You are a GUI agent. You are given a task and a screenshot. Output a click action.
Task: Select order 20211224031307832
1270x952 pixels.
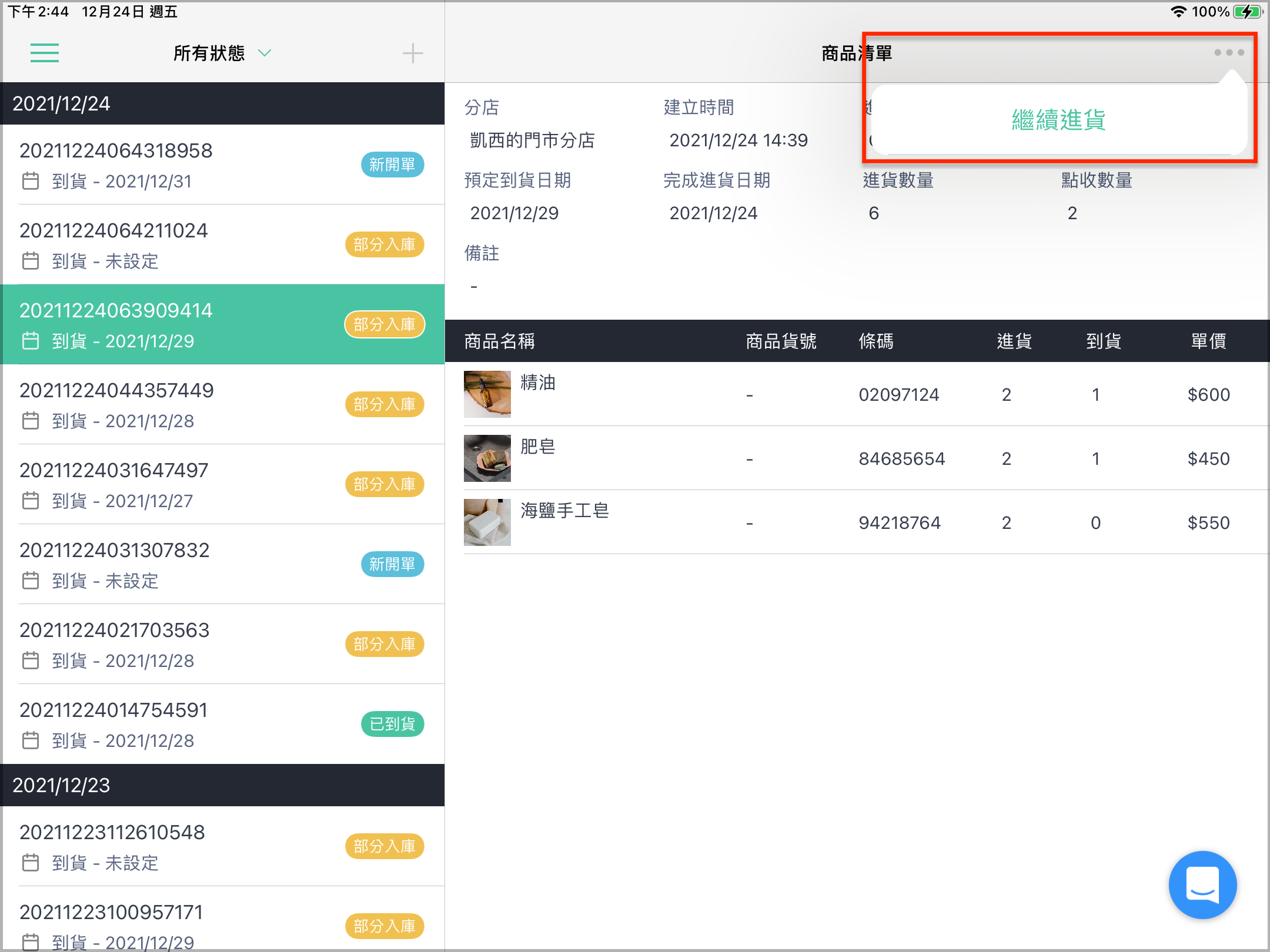point(223,564)
